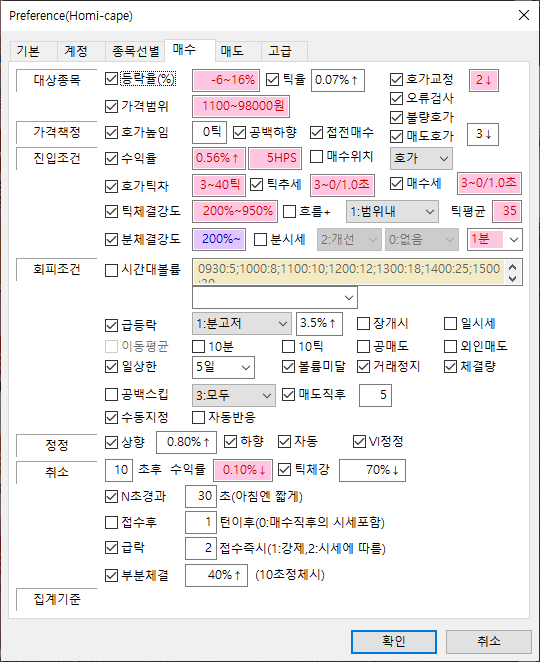Click the text box's up arrow
This screenshot has height=662, width=540.
pyautogui.click(x=513, y=267)
